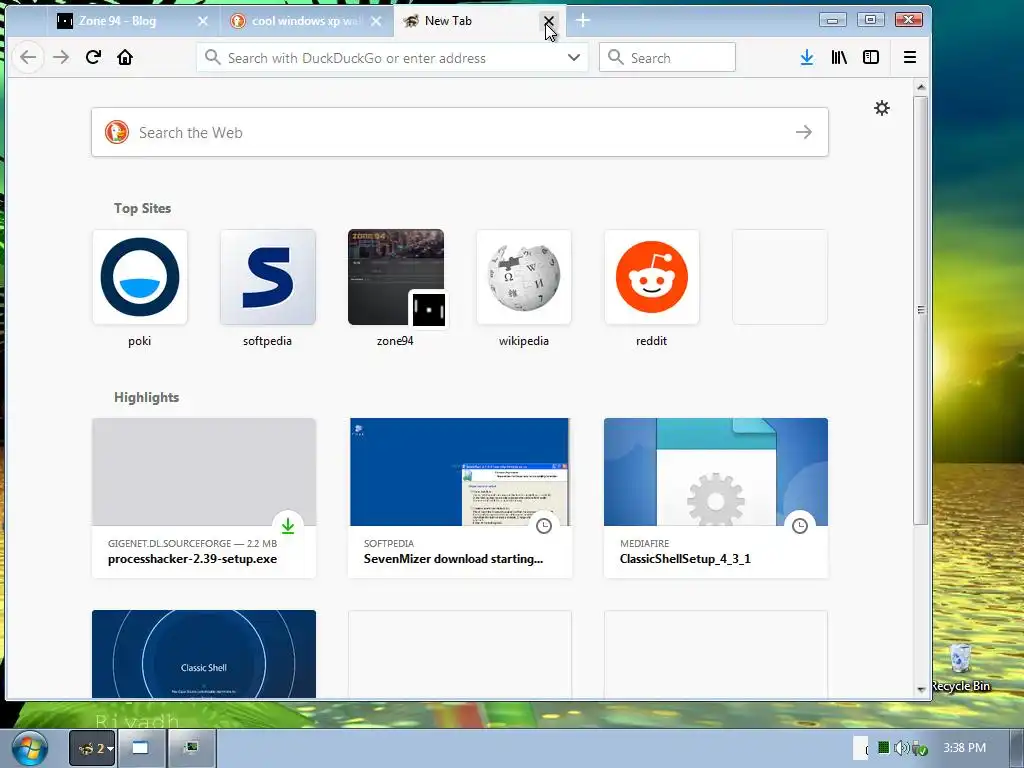Focus the address bar field
The image size is (1024, 768).
click(x=392, y=57)
